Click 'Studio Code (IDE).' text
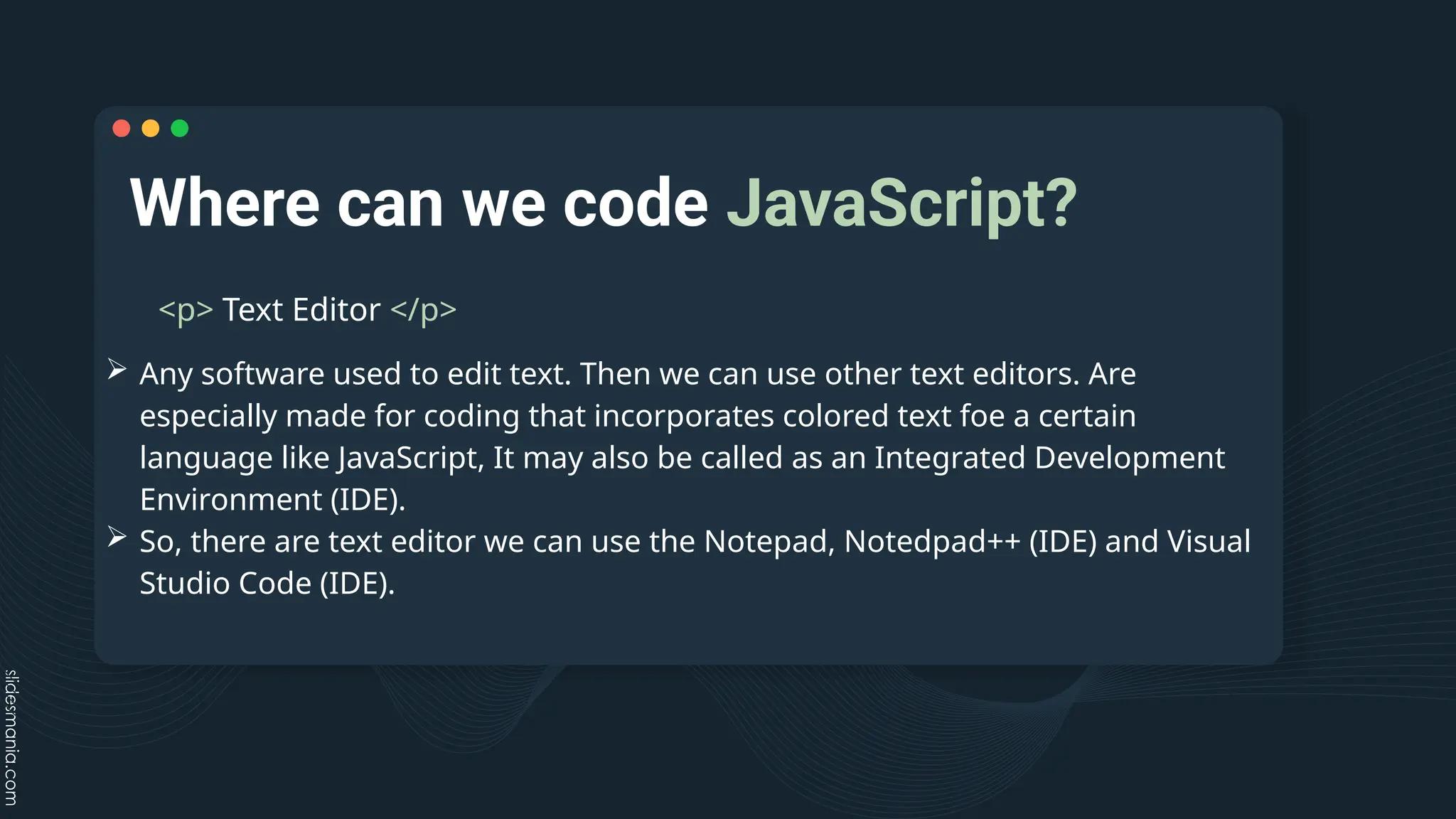The width and height of the screenshot is (1456, 819). [x=267, y=584]
